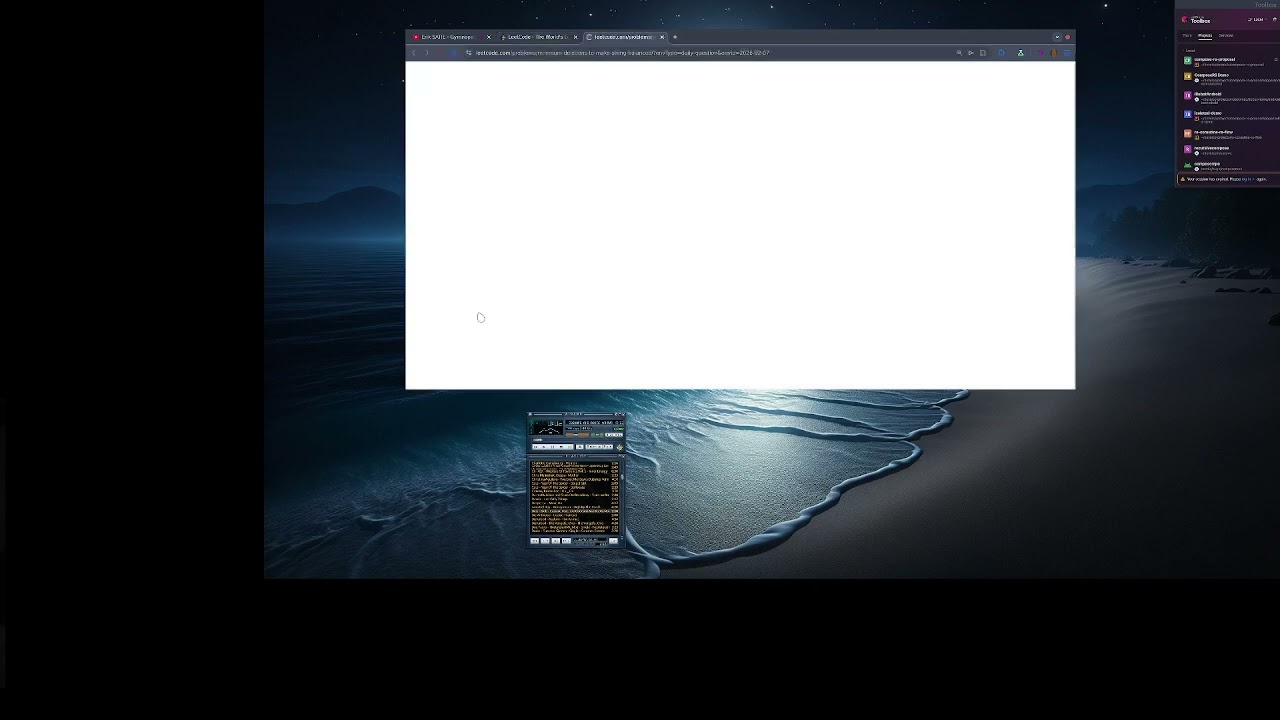Open the Toolbox Local environment dropdown
Screen dimensions: 1280x720
click(1257, 19)
